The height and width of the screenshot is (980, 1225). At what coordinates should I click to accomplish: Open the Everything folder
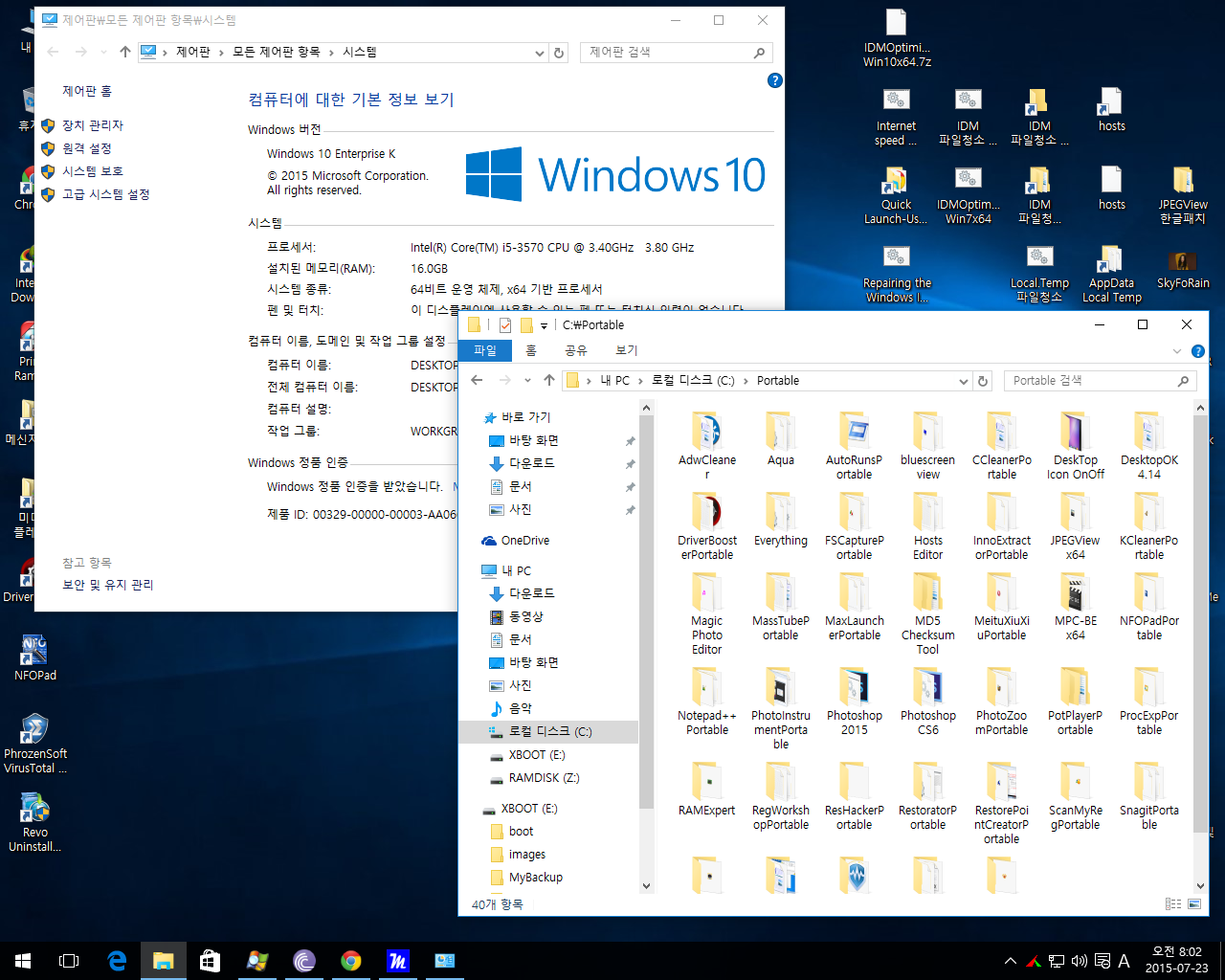781,521
